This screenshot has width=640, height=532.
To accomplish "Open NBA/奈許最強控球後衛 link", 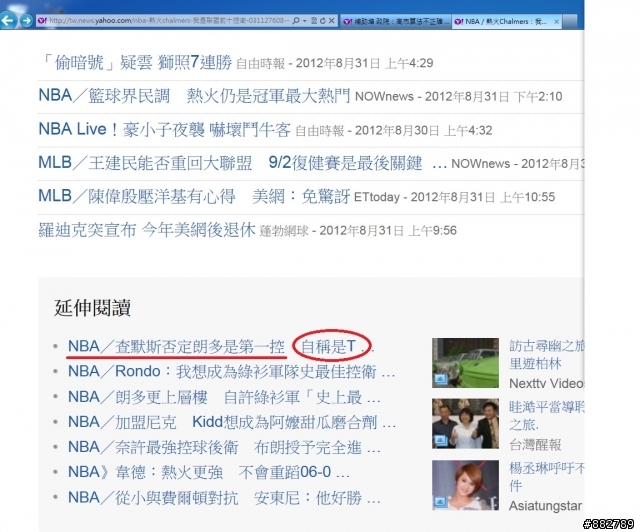I will click(x=224, y=447).
